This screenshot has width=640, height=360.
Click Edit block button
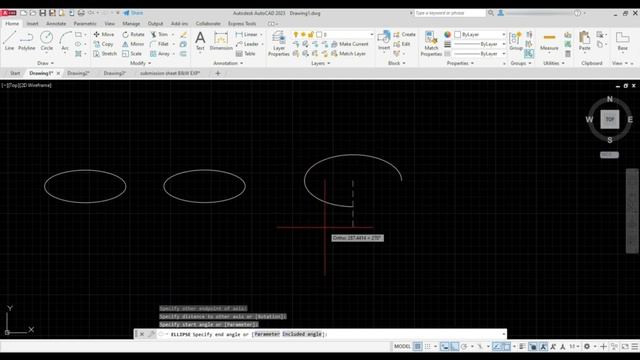tap(402, 44)
